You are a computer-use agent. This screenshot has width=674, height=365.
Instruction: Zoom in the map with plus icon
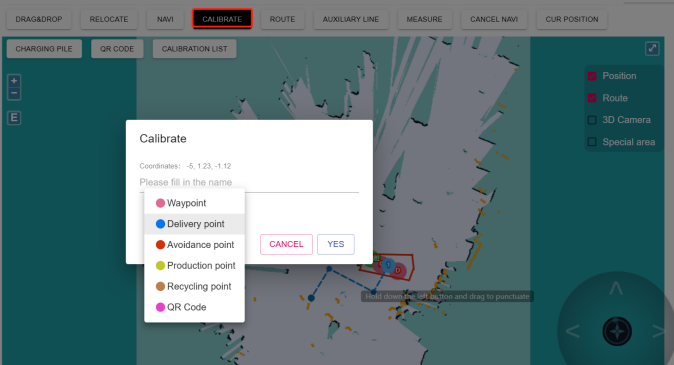click(14, 80)
